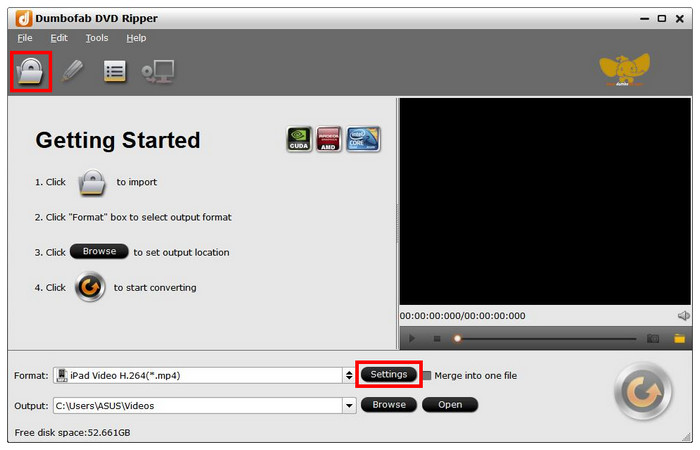Image resolution: width=700 pixels, height=450 pixels.
Task: Enable Merge into one file checkbox
Action: click(427, 376)
